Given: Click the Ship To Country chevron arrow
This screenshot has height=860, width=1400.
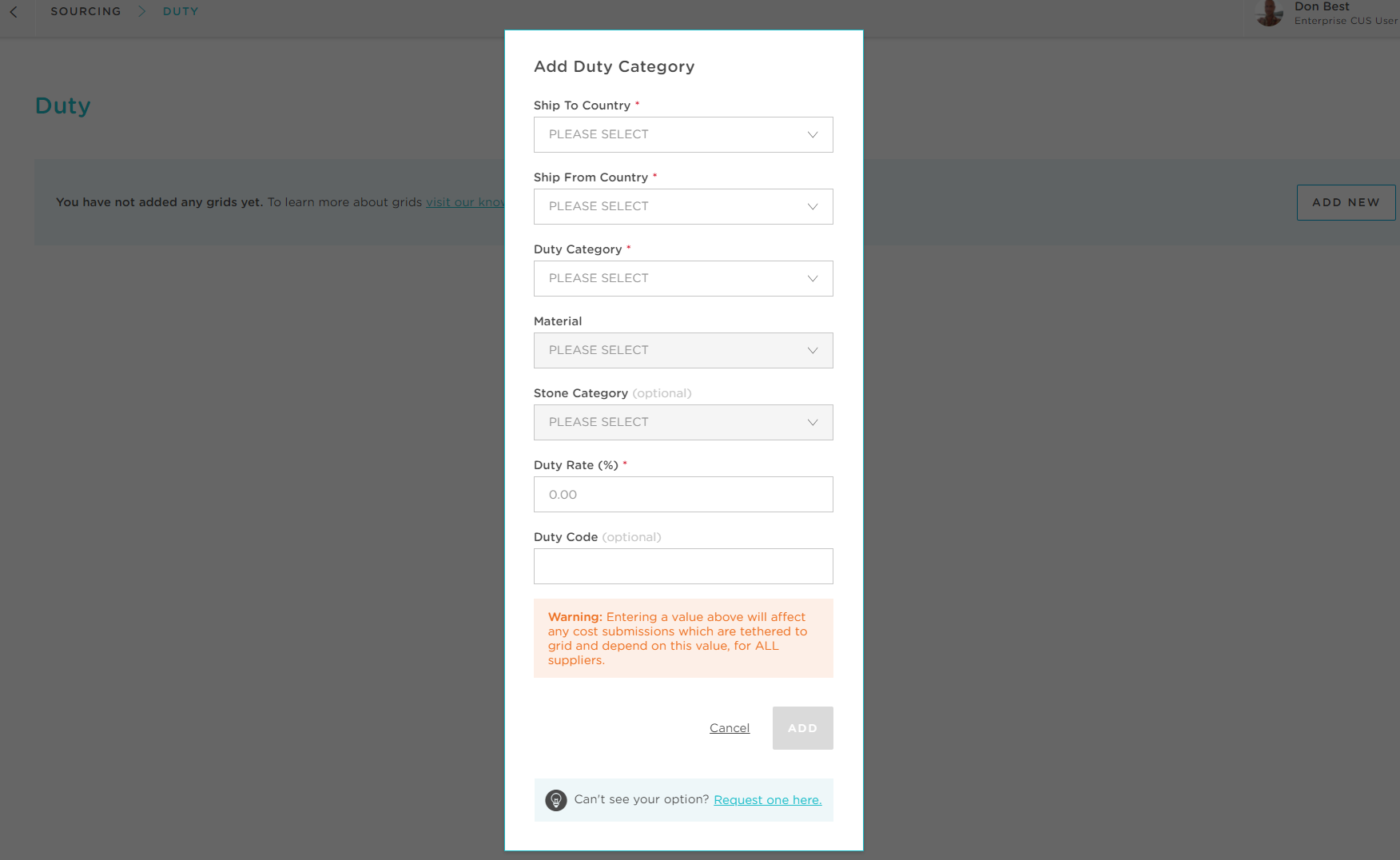Looking at the screenshot, I should click(813, 134).
